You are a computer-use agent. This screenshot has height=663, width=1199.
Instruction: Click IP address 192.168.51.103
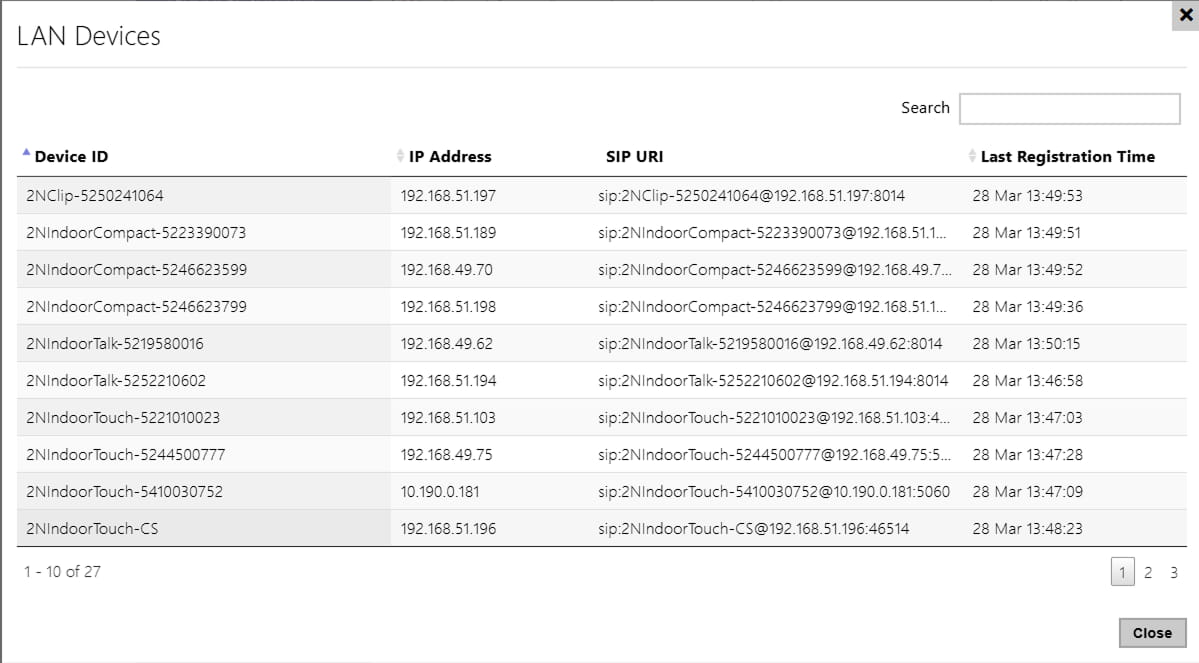(448, 418)
